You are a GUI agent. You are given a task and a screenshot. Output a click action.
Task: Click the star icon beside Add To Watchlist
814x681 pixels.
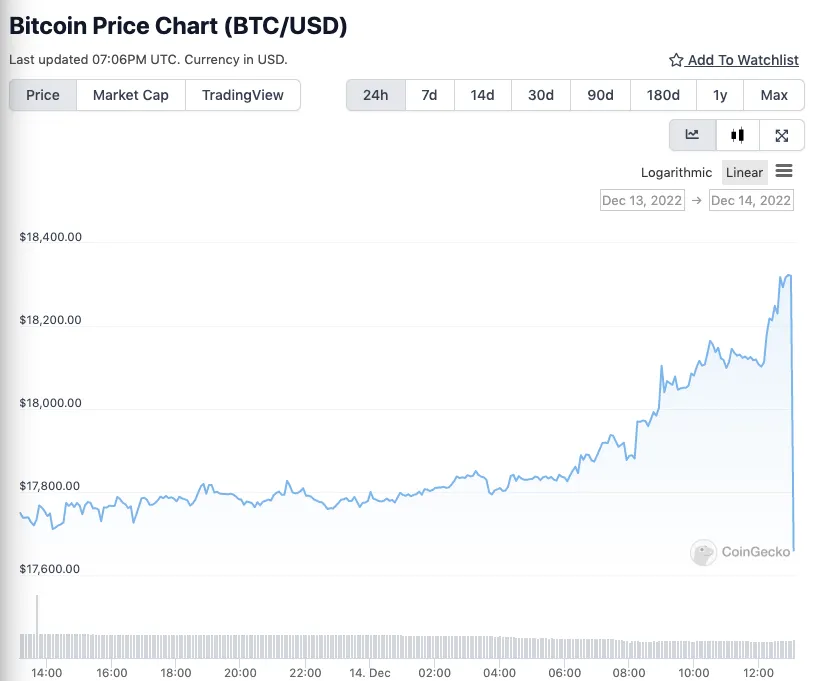click(674, 60)
